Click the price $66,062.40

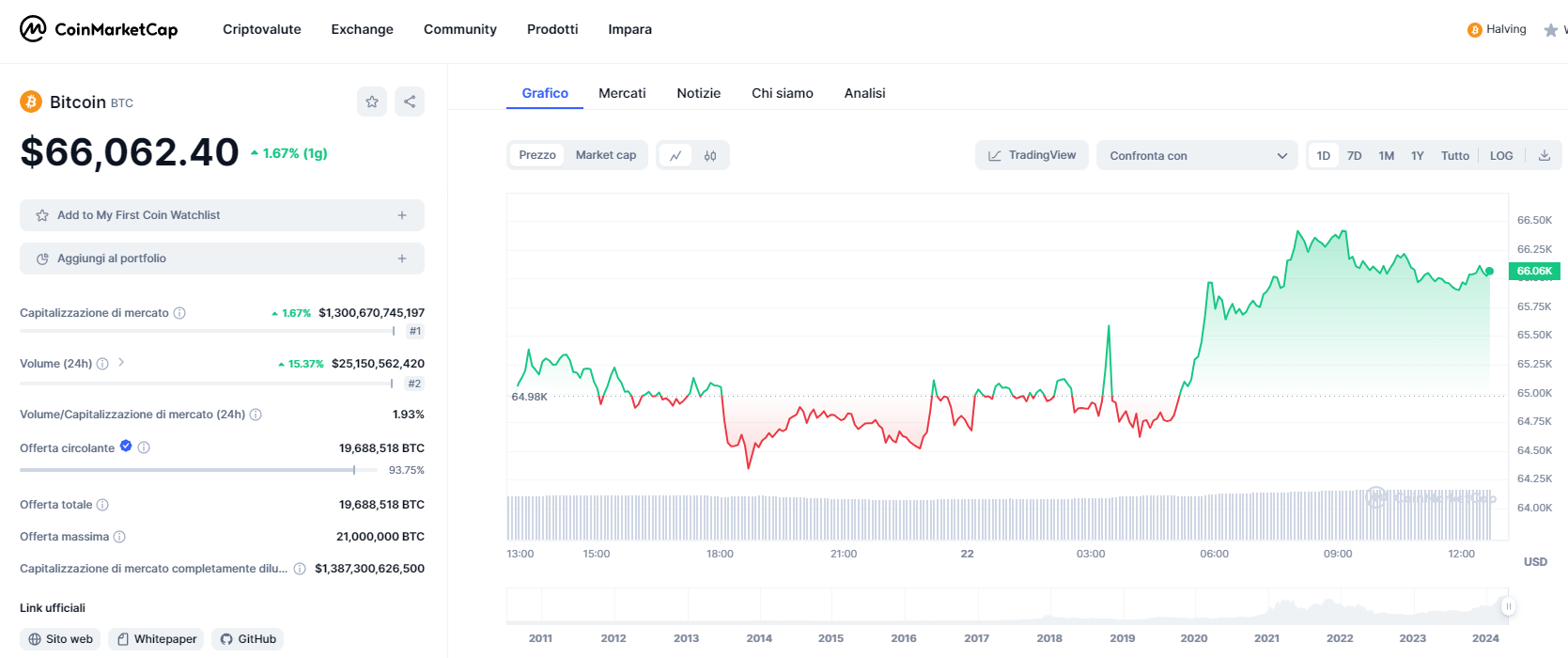pyautogui.click(x=130, y=151)
